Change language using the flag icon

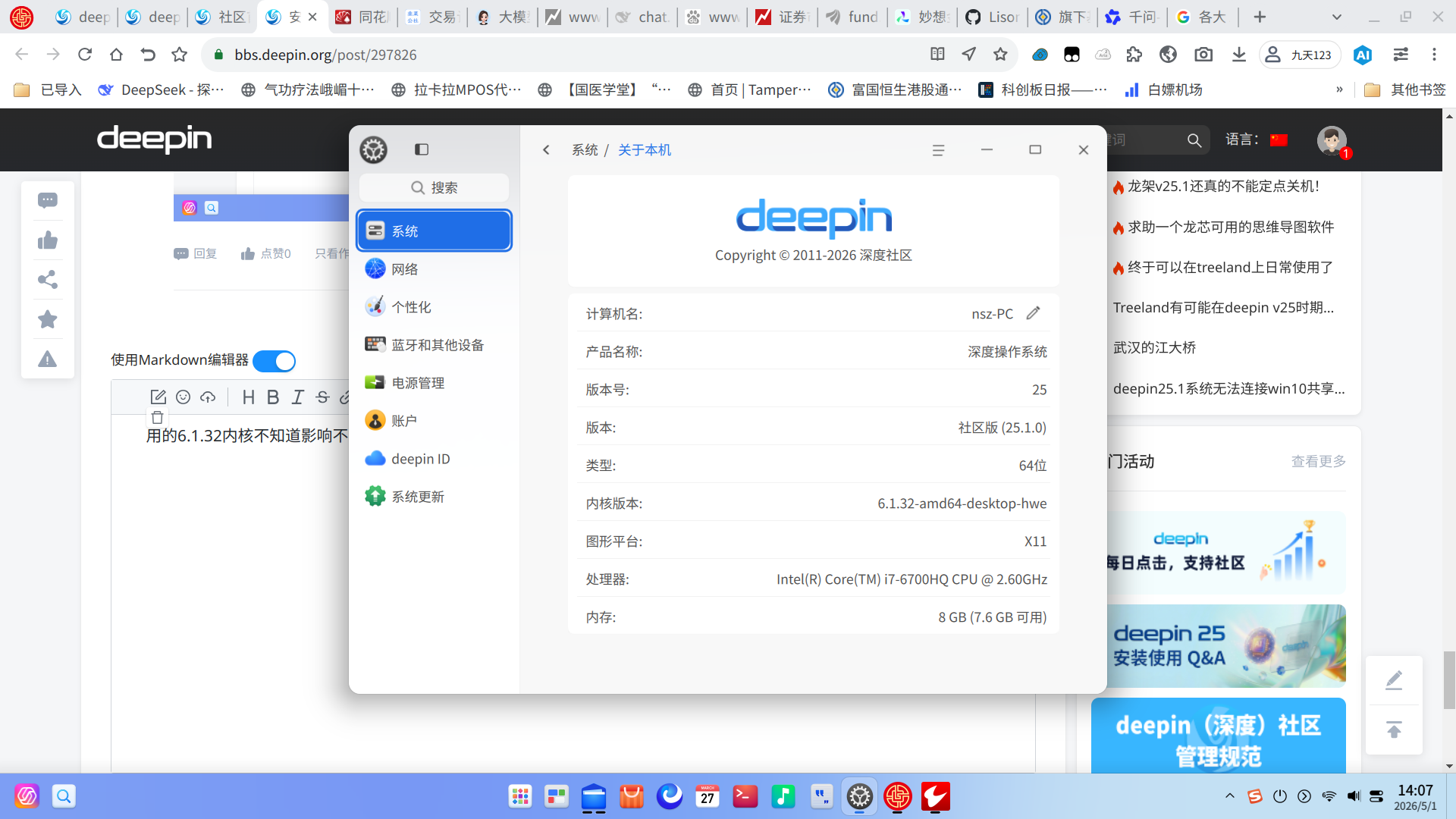pos(1279,140)
